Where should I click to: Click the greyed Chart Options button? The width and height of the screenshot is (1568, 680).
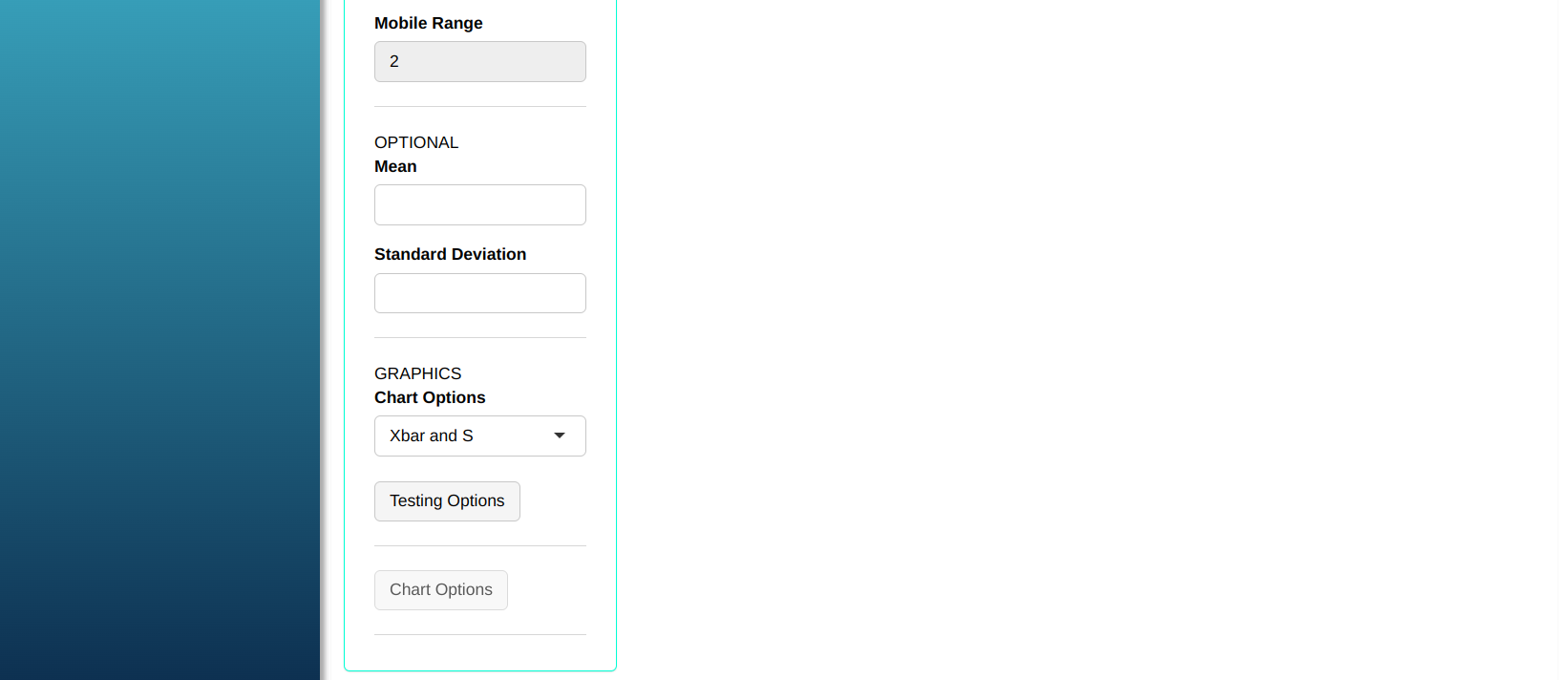coord(441,590)
